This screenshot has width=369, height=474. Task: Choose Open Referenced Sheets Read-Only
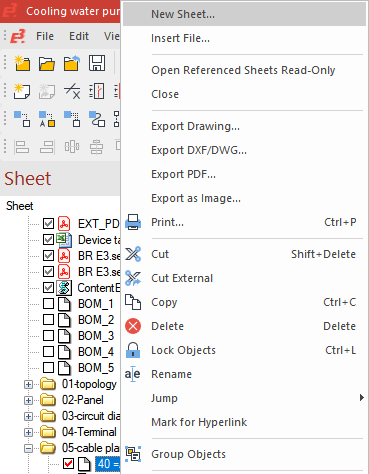pyautogui.click(x=244, y=70)
